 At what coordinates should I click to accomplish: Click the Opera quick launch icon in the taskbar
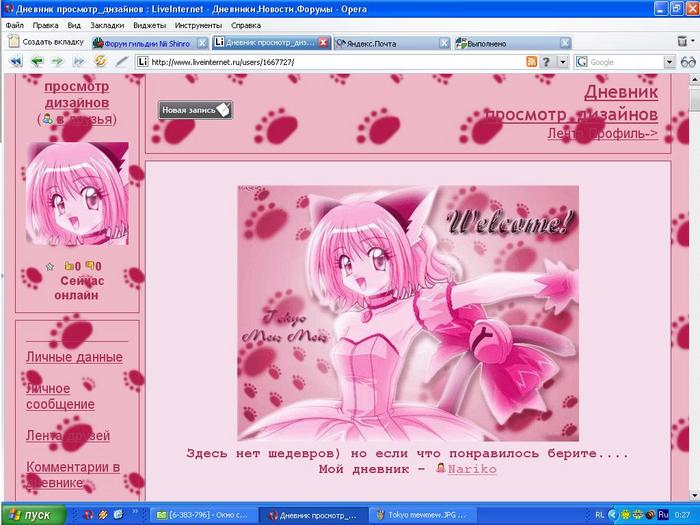coord(88,515)
